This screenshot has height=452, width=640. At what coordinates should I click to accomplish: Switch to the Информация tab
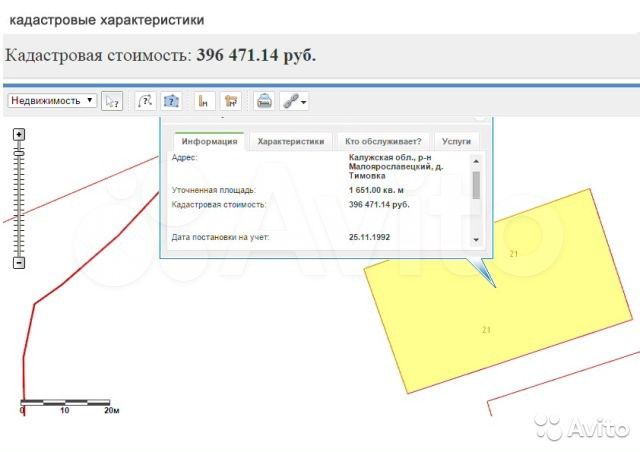pyautogui.click(x=209, y=142)
